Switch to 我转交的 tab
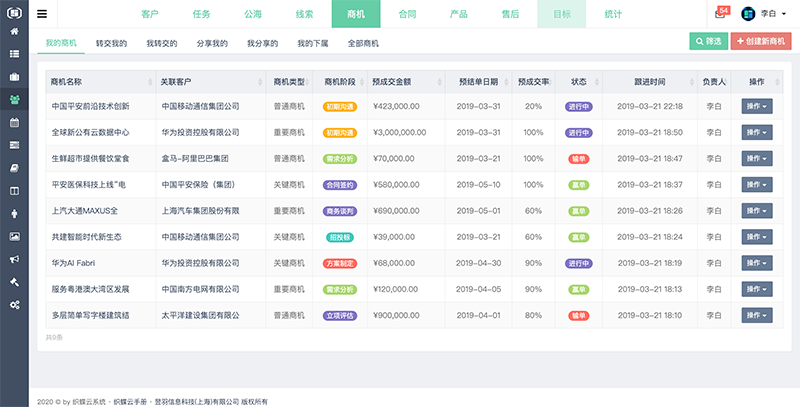 coord(162,43)
